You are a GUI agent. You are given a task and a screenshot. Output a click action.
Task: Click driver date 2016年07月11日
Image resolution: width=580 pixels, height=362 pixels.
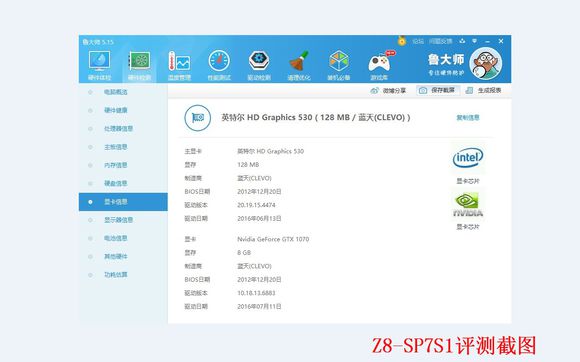coord(259,307)
